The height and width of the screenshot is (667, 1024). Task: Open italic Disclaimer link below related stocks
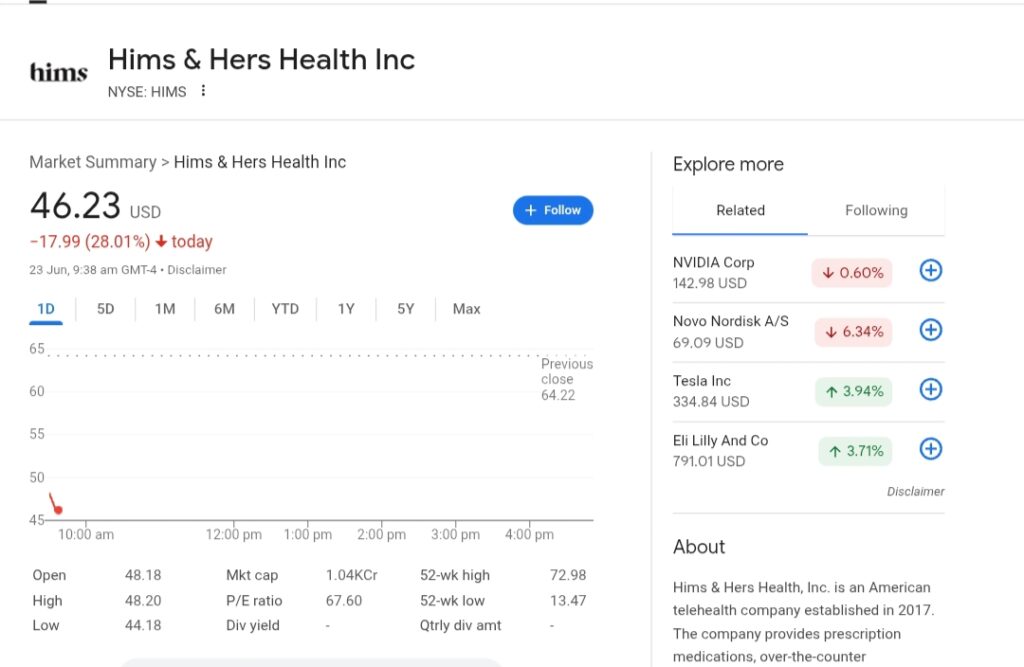click(x=915, y=491)
